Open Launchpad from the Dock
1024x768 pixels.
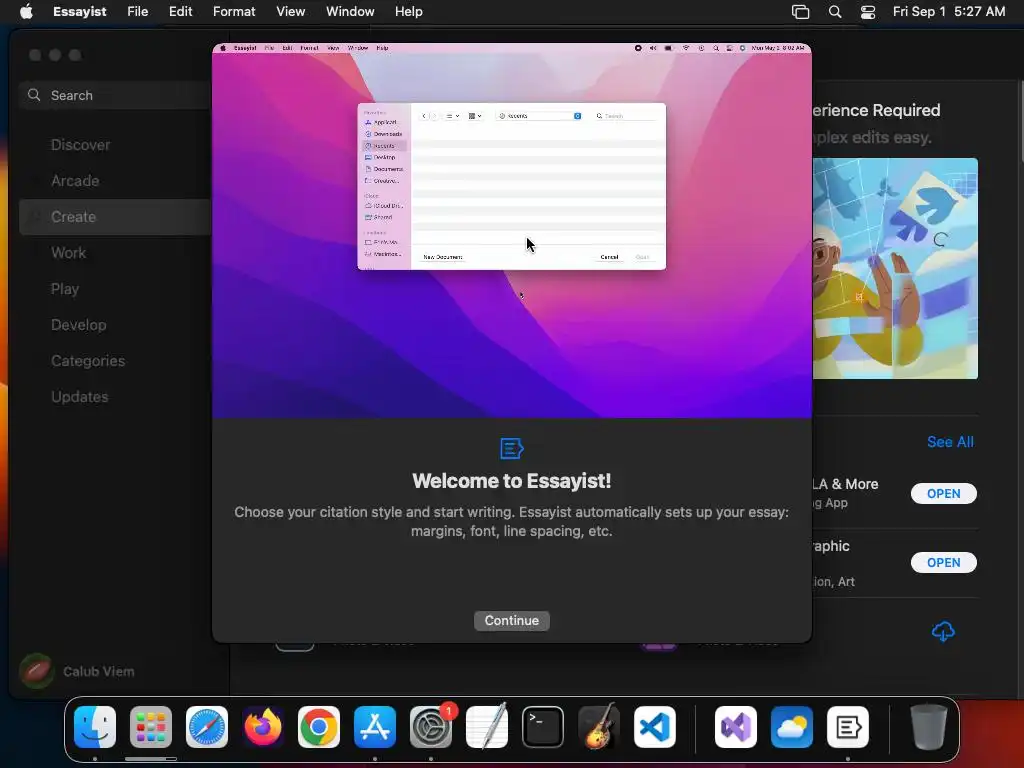pyautogui.click(x=151, y=727)
